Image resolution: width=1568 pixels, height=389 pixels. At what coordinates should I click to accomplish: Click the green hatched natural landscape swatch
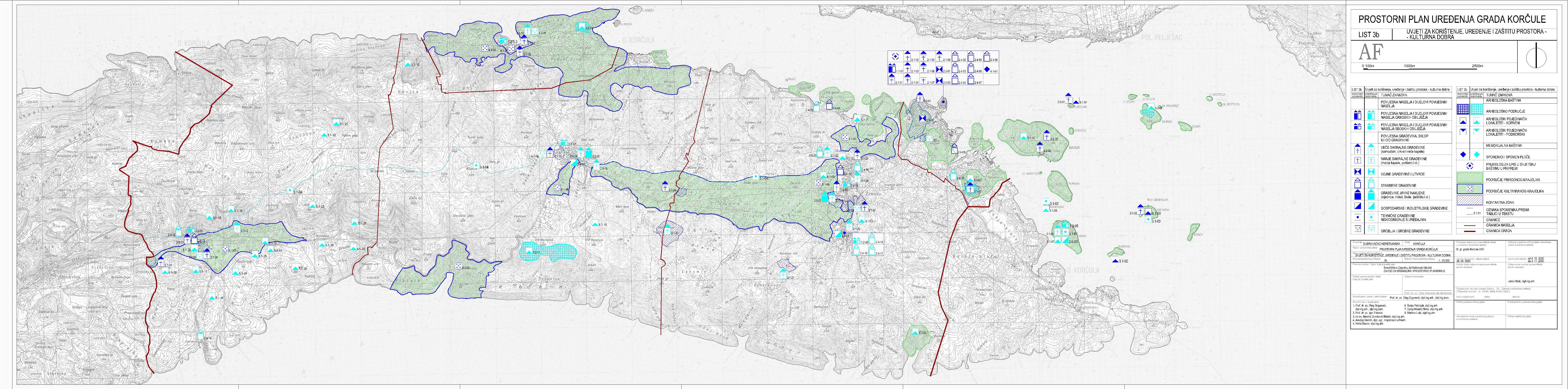(1470, 177)
